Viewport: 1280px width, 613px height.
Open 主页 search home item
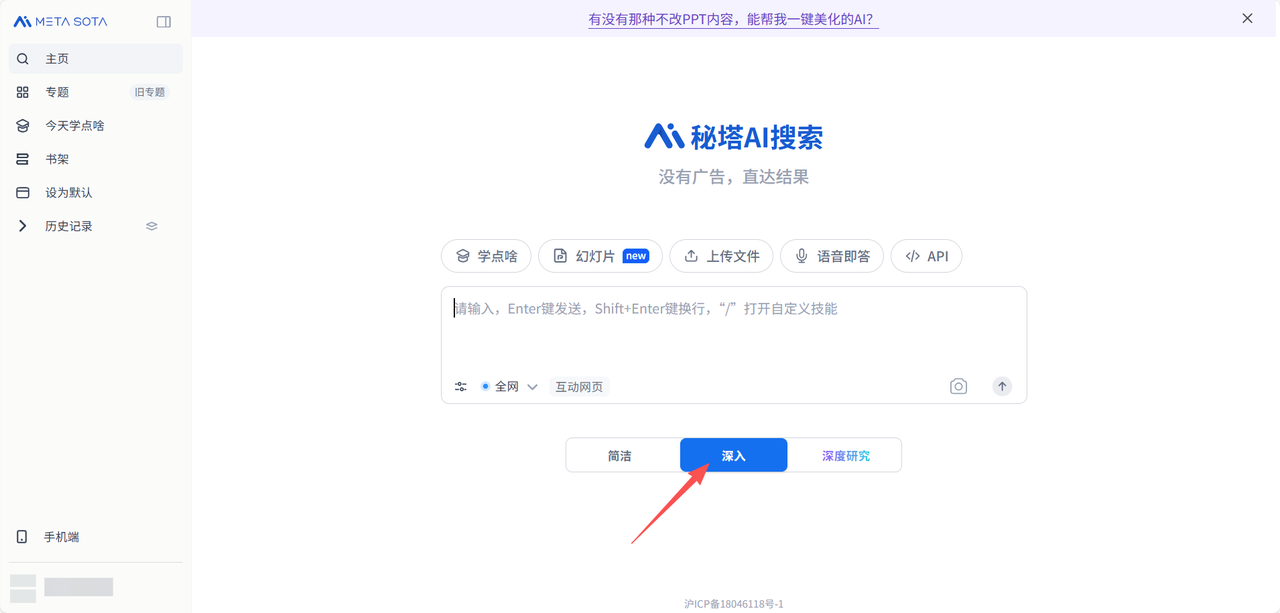point(96,59)
